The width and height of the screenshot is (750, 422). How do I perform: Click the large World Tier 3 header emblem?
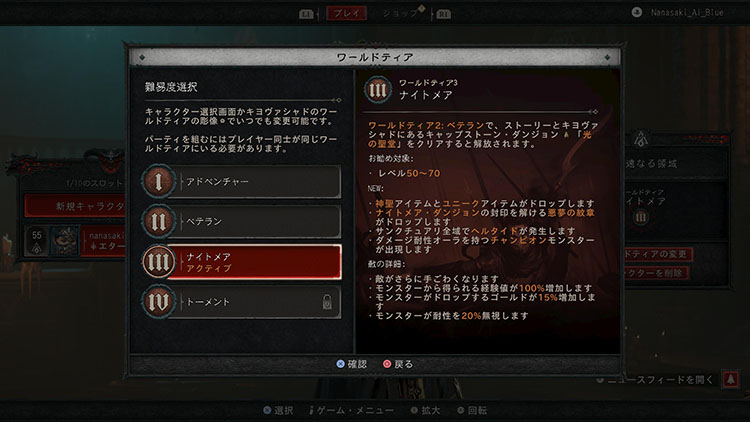(378, 89)
